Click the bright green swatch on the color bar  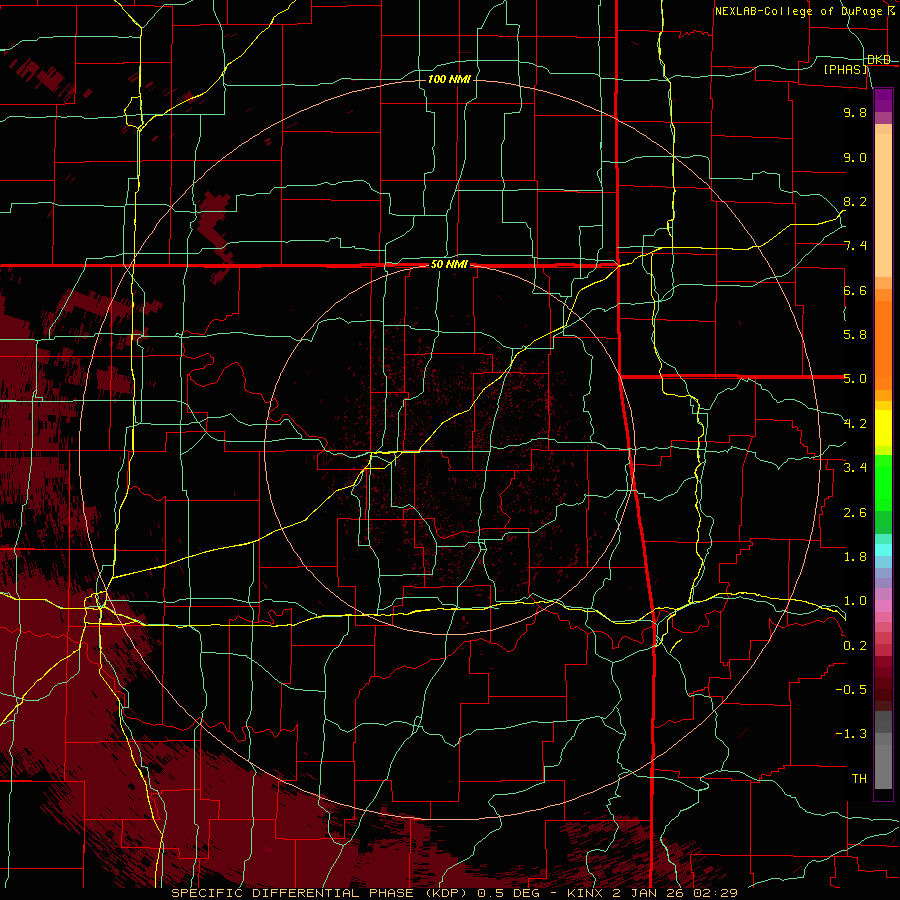tap(883, 482)
